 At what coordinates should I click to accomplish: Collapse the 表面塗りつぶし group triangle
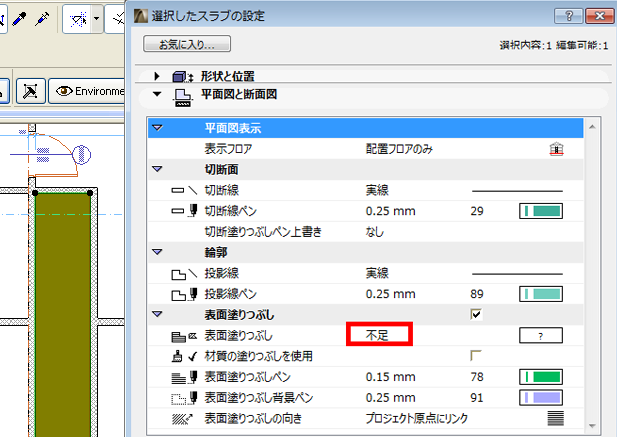[157, 314]
